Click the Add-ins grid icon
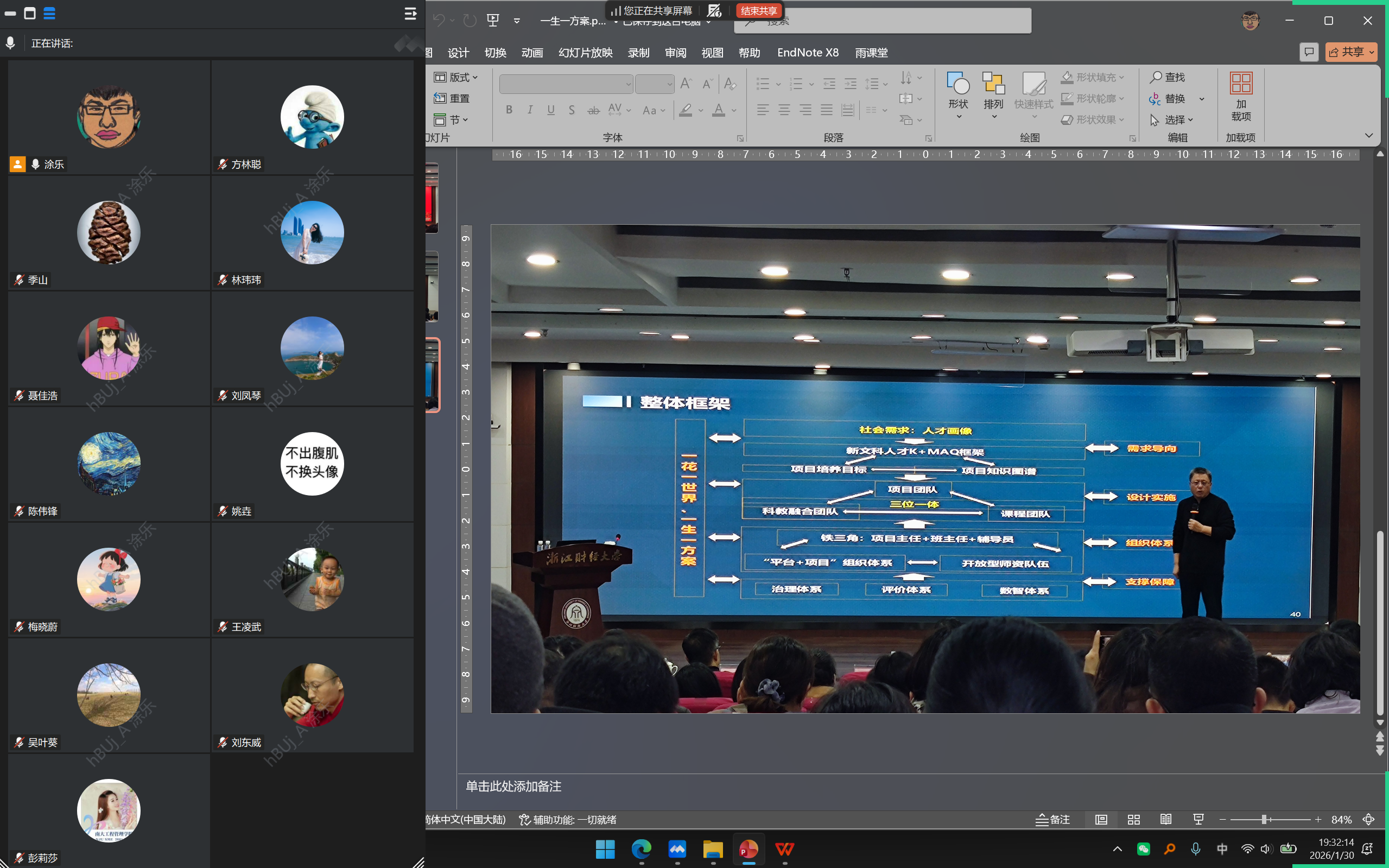1389x868 pixels. [1240, 84]
